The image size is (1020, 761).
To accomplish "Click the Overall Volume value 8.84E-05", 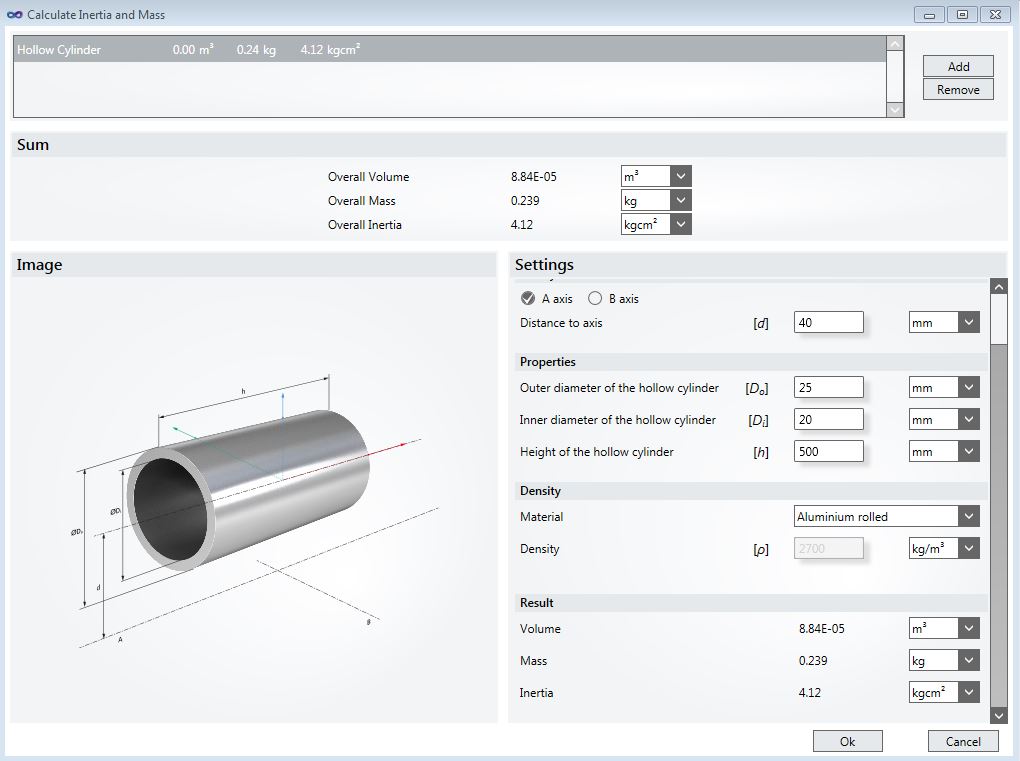I will coord(533,176).
